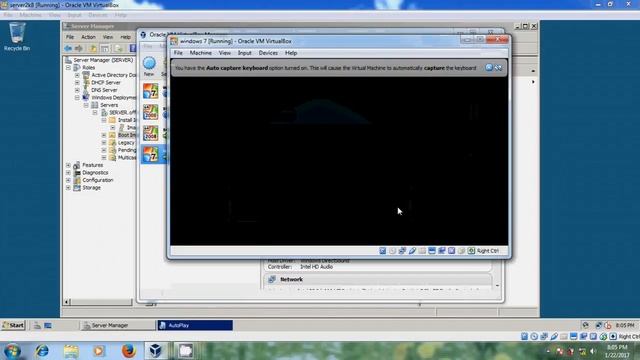
Task: Expand the Diagnostics node
Action: [x=68, y=173]
